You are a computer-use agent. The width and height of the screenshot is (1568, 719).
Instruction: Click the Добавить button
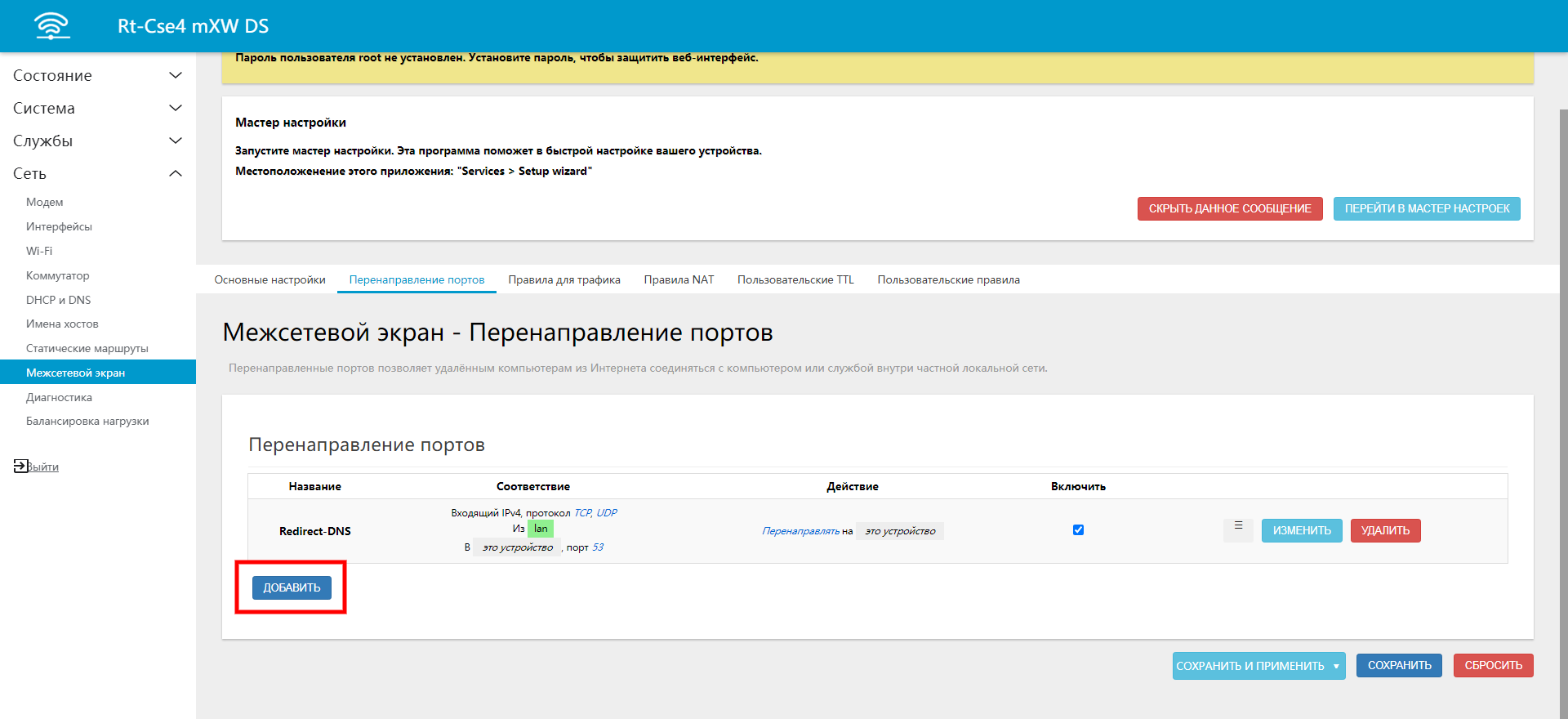pyautogui.click(x=292, y=587)
